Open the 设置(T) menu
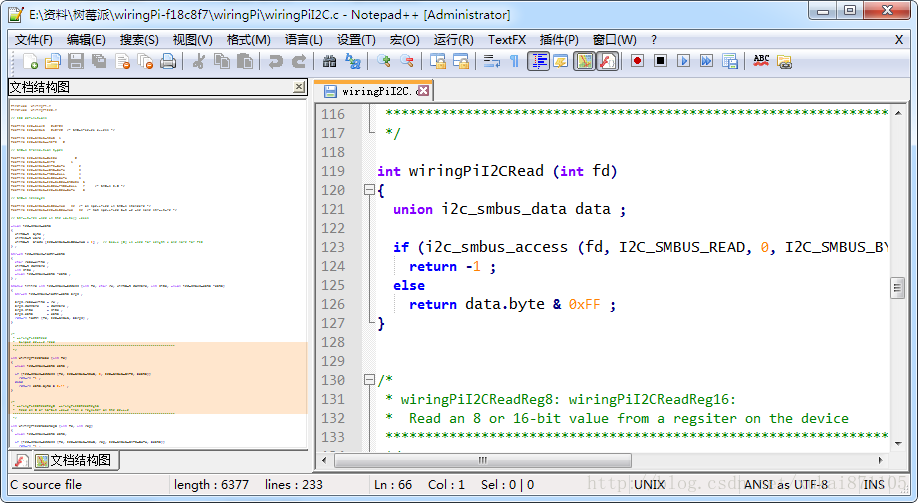Viewport: 918px width, 503px height. (356, 39)
